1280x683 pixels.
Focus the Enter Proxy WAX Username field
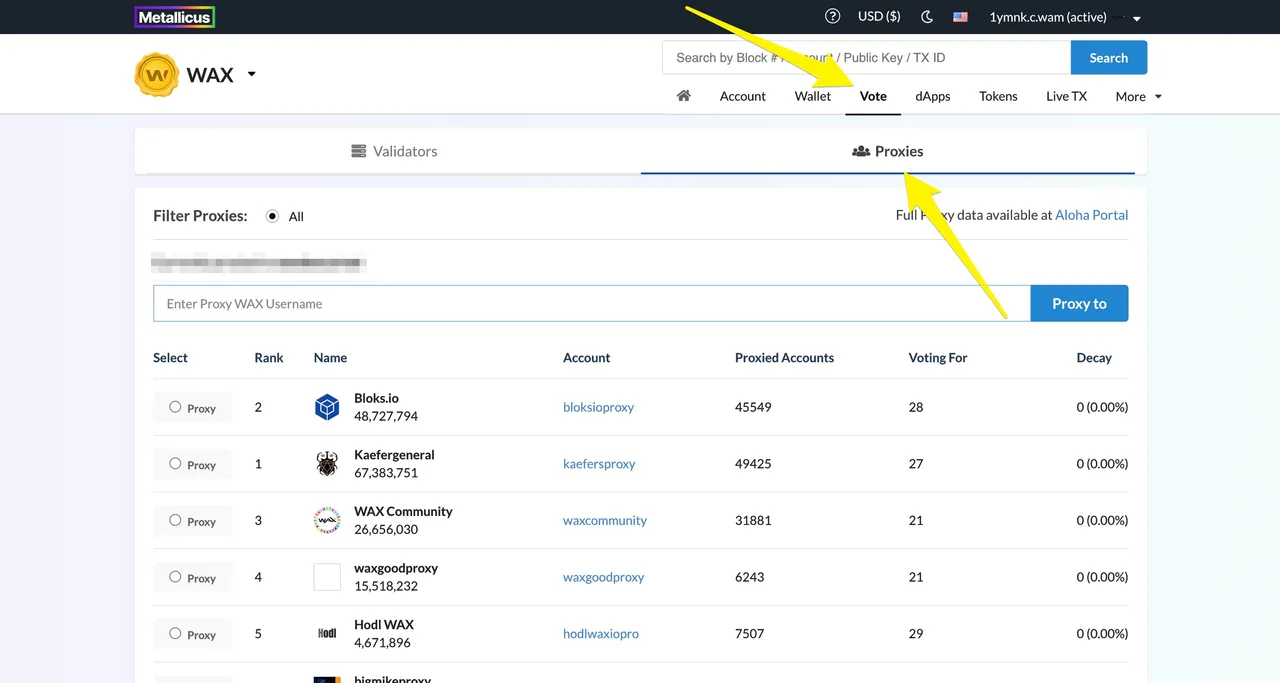pos(592,303)
